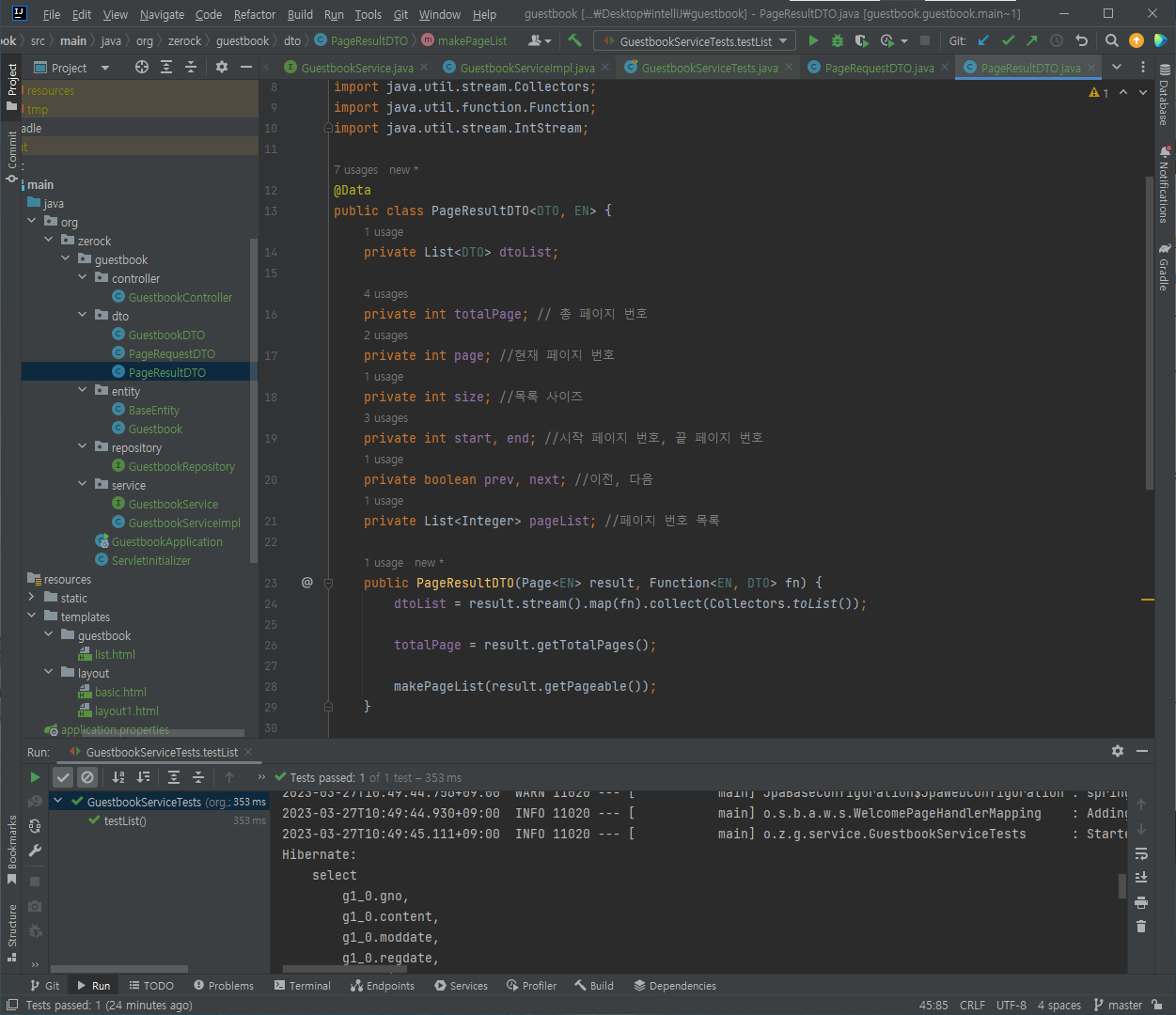
Task: Click the Build Project hammer icon
Action: coord(575,40)
